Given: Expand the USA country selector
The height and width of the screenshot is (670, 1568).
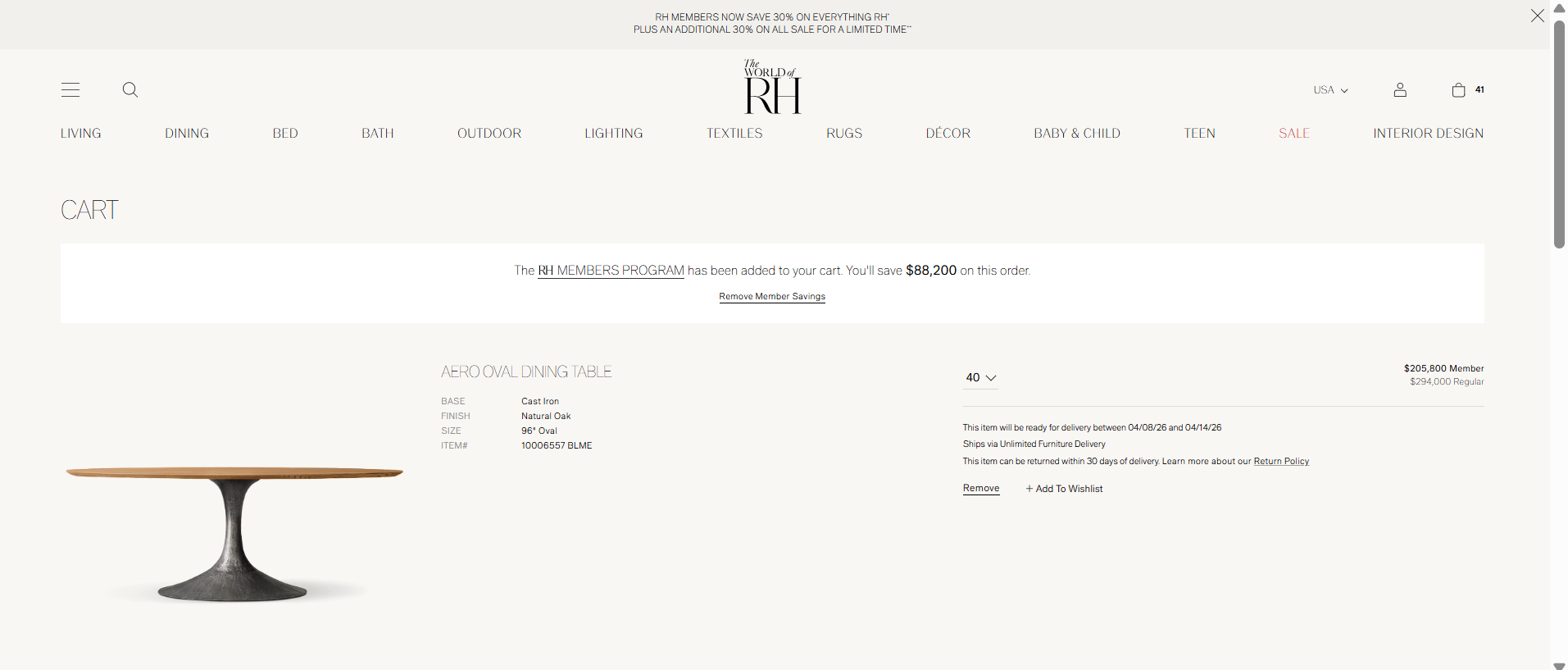Looking at the screenshot, I should pos(1330,90).
